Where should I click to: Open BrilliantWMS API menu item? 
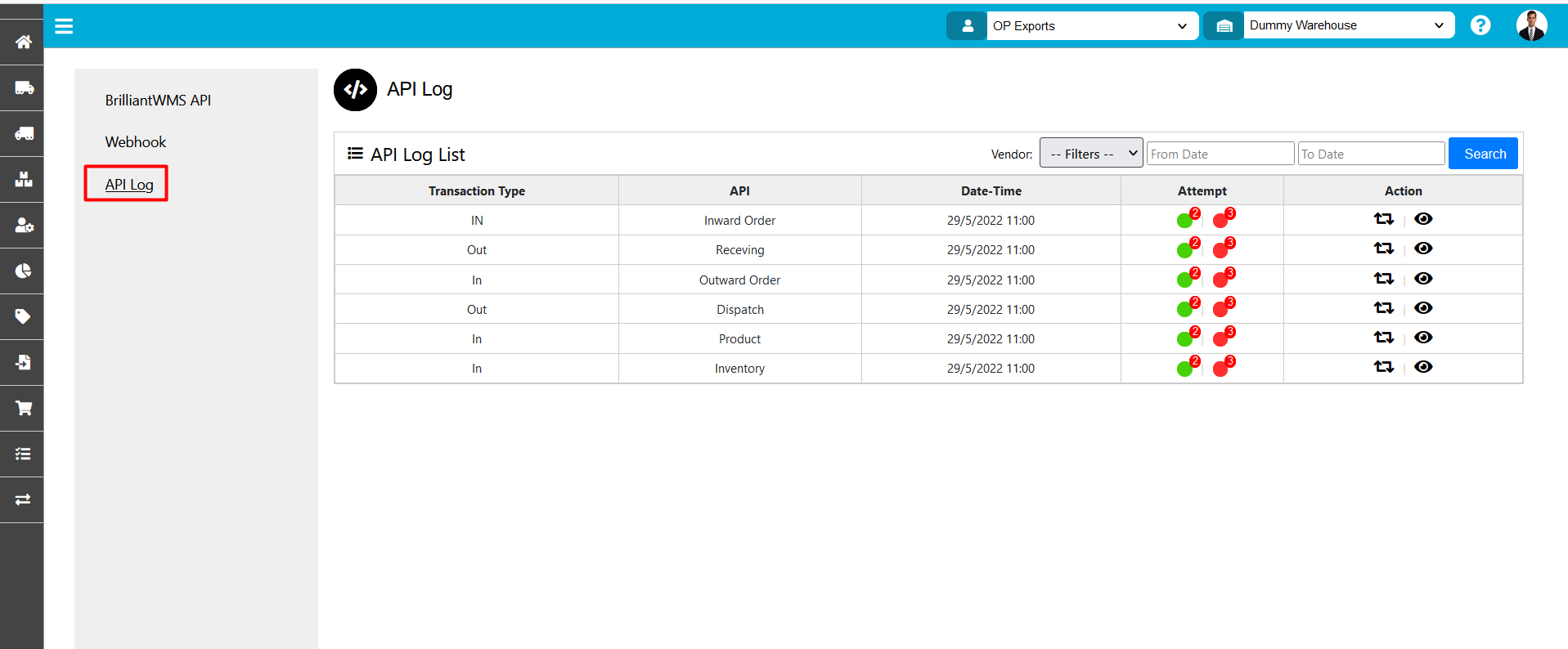pyautogui.click(x=158, y=101)
